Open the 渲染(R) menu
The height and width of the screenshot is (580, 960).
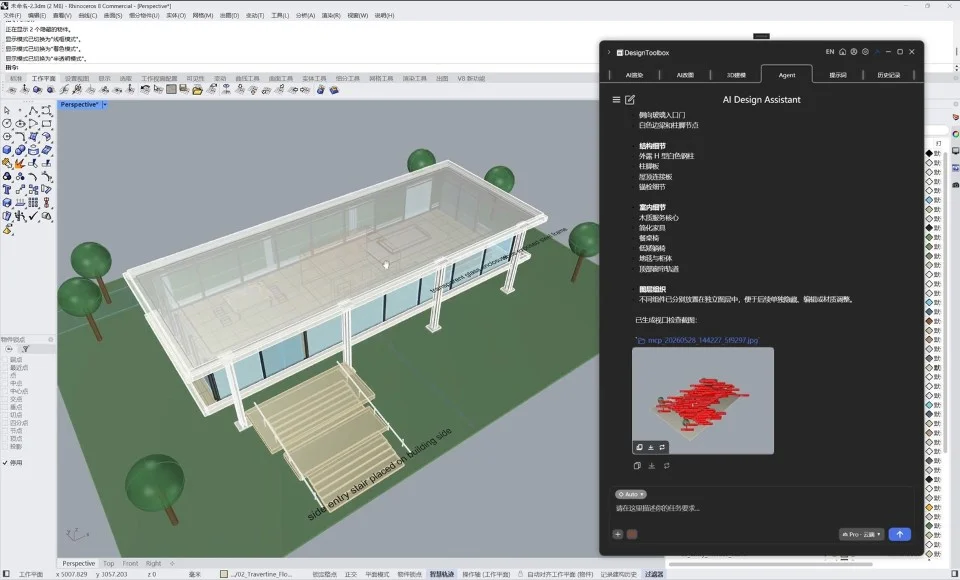pos(331,15)
